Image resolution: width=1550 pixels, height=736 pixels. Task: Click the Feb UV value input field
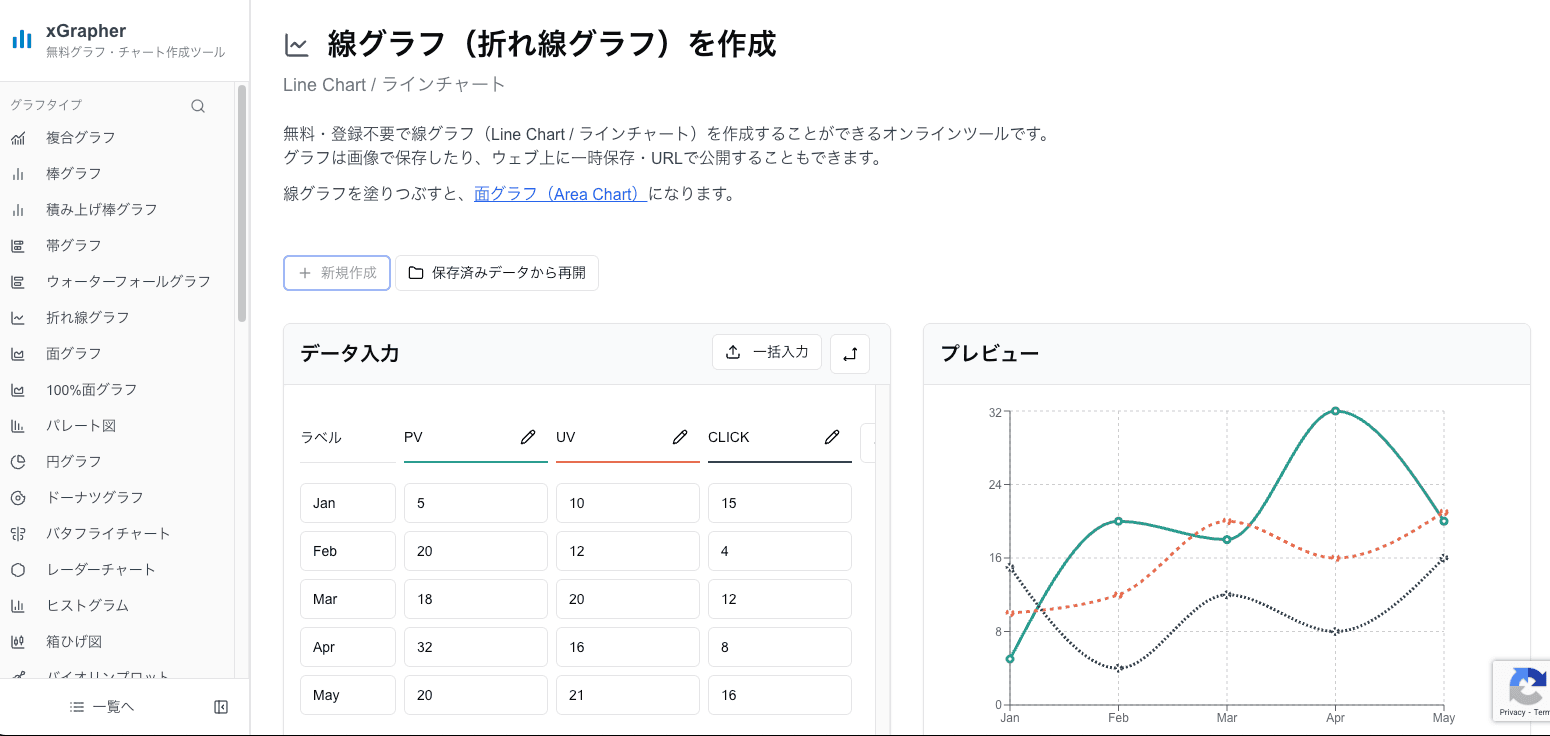click(627, 551)
